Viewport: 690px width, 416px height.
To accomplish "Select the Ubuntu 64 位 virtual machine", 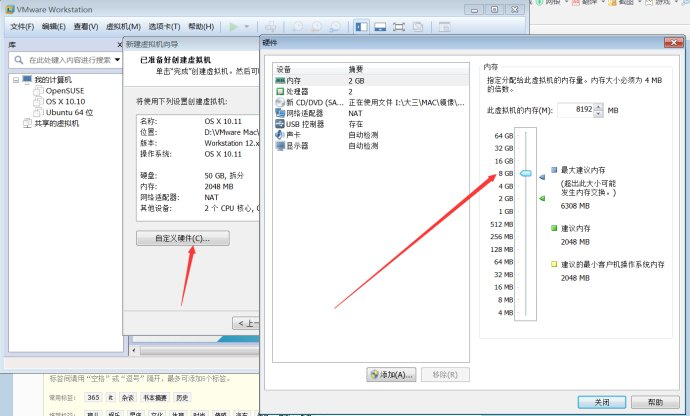I will (x=70, y=112).
